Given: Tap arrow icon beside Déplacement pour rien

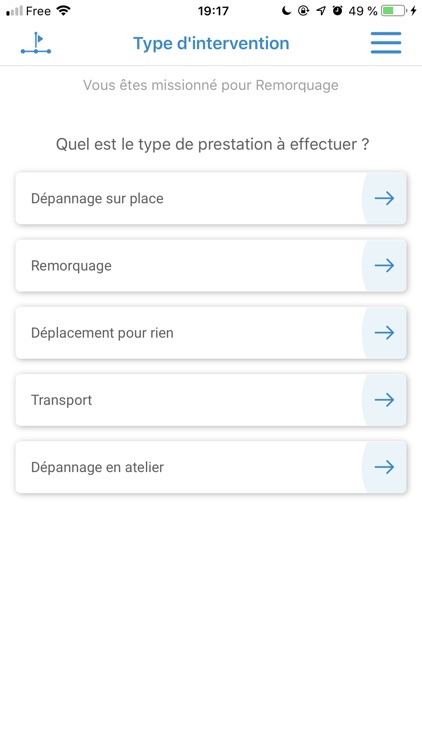Looking at the screenshot, I should tap(384, 332).
